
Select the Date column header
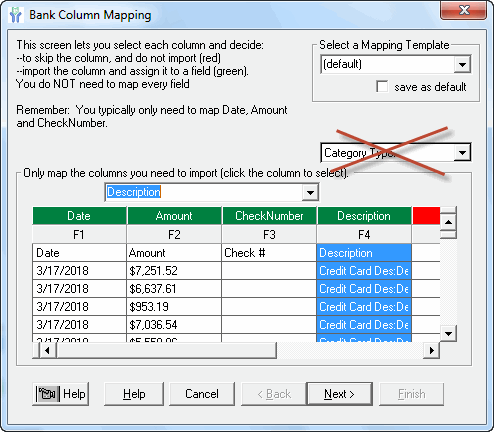point(79,216)
